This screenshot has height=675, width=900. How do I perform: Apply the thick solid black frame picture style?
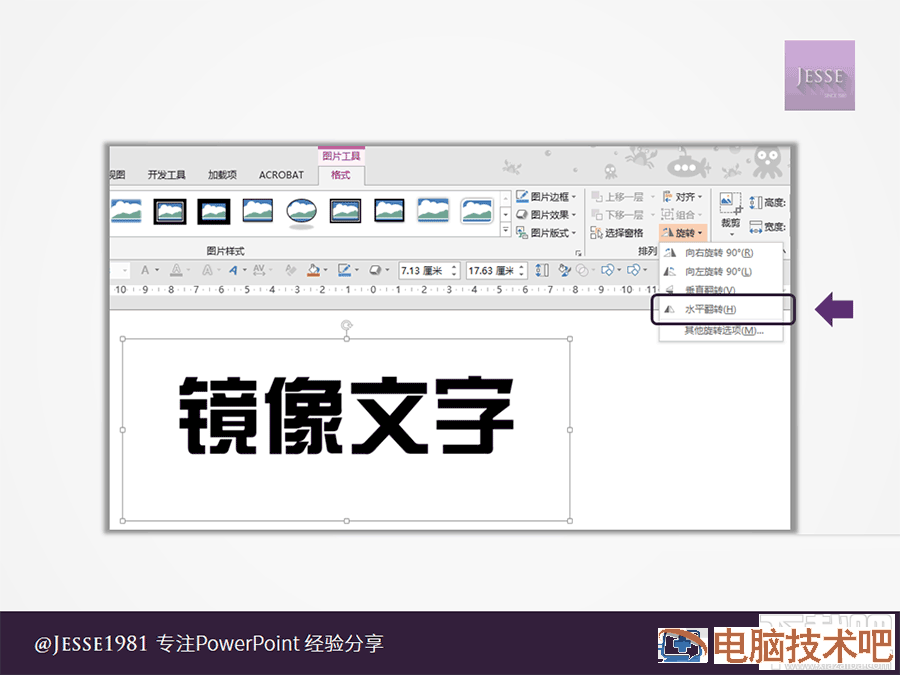point(214,211)
